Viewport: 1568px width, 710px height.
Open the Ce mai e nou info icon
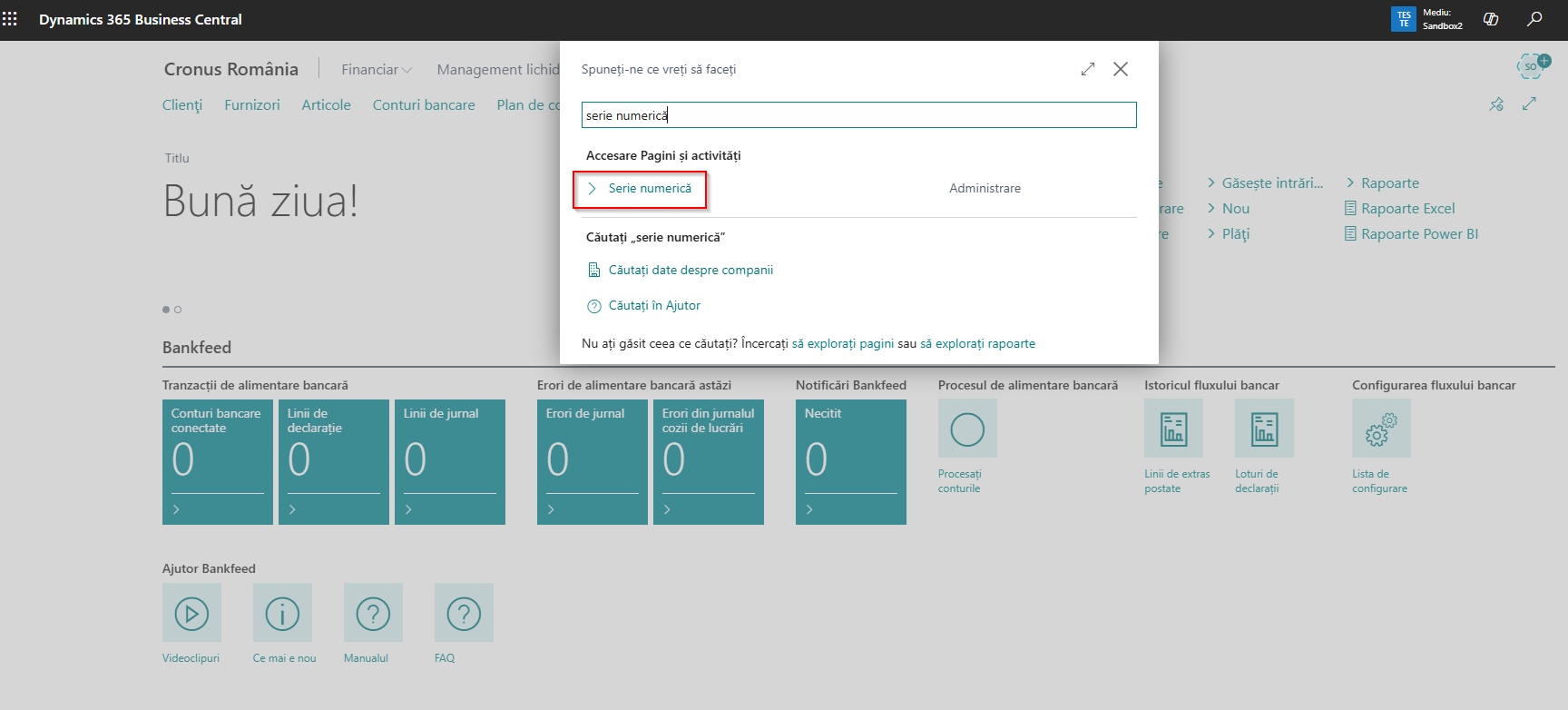(282, 613)
